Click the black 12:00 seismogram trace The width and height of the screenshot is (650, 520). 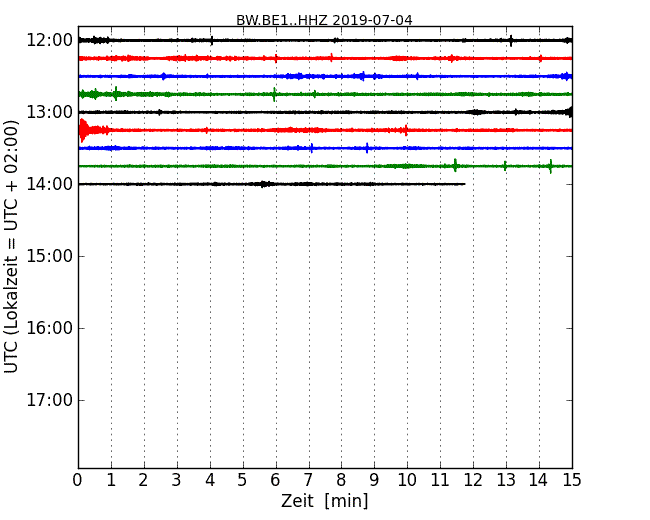(x=325, y=40)
